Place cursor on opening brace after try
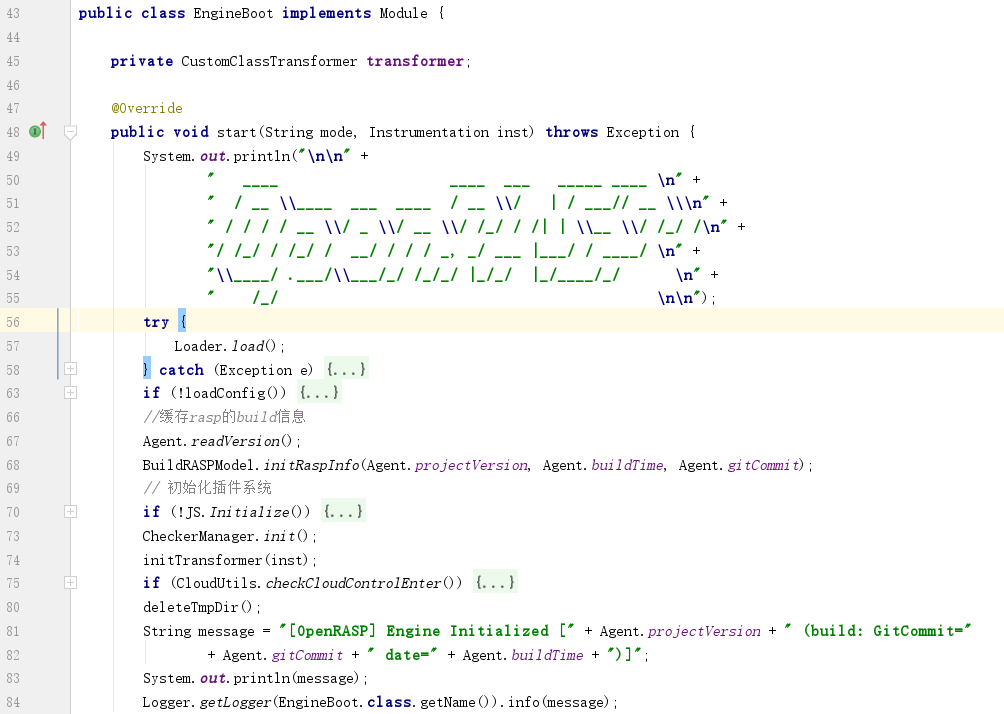This screenshot has width=1004, height=714. (x=182, y=322)
